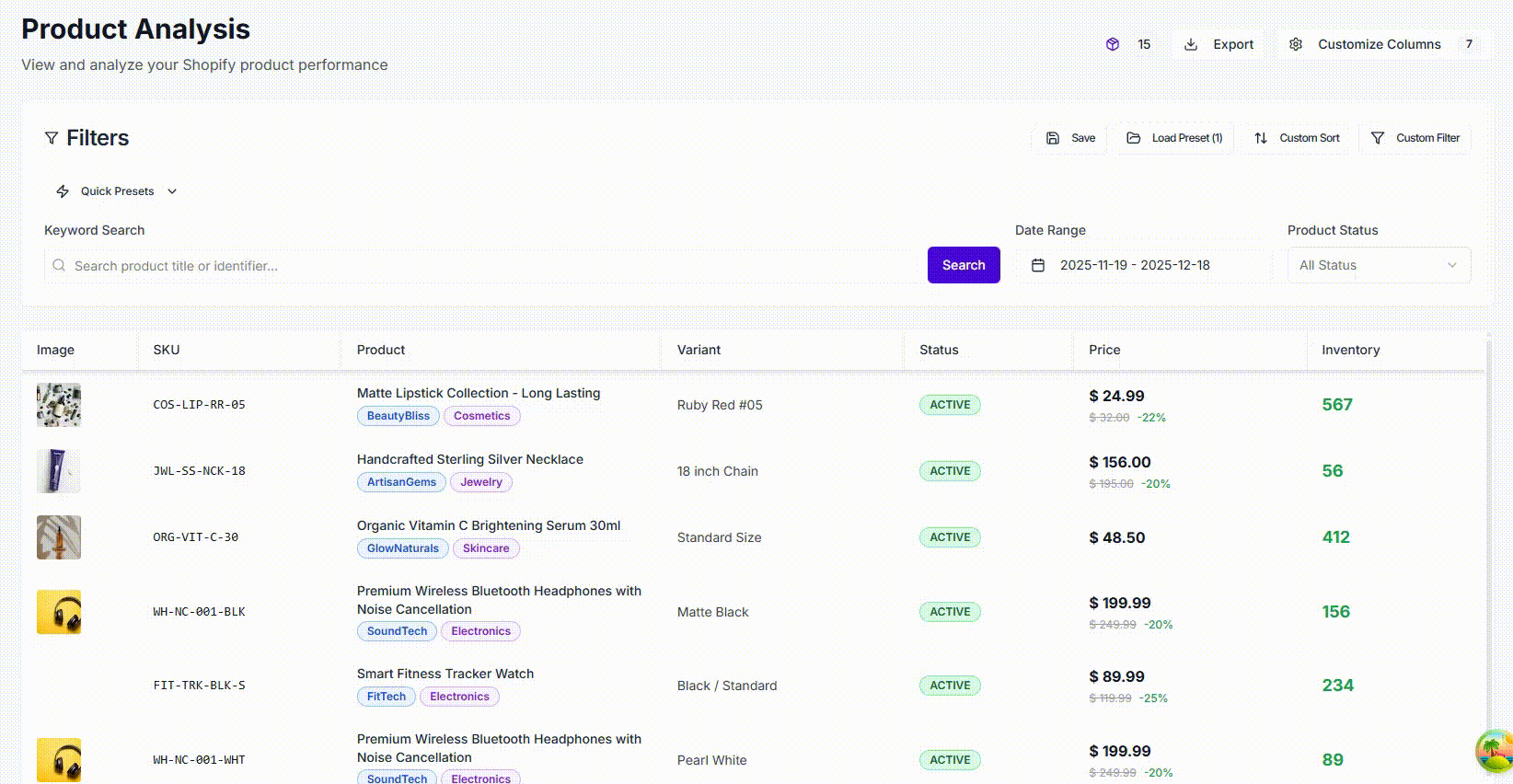Click the Save preset floppy icon
Screen dimensions: 1513x784
(x=1053, y=138)
